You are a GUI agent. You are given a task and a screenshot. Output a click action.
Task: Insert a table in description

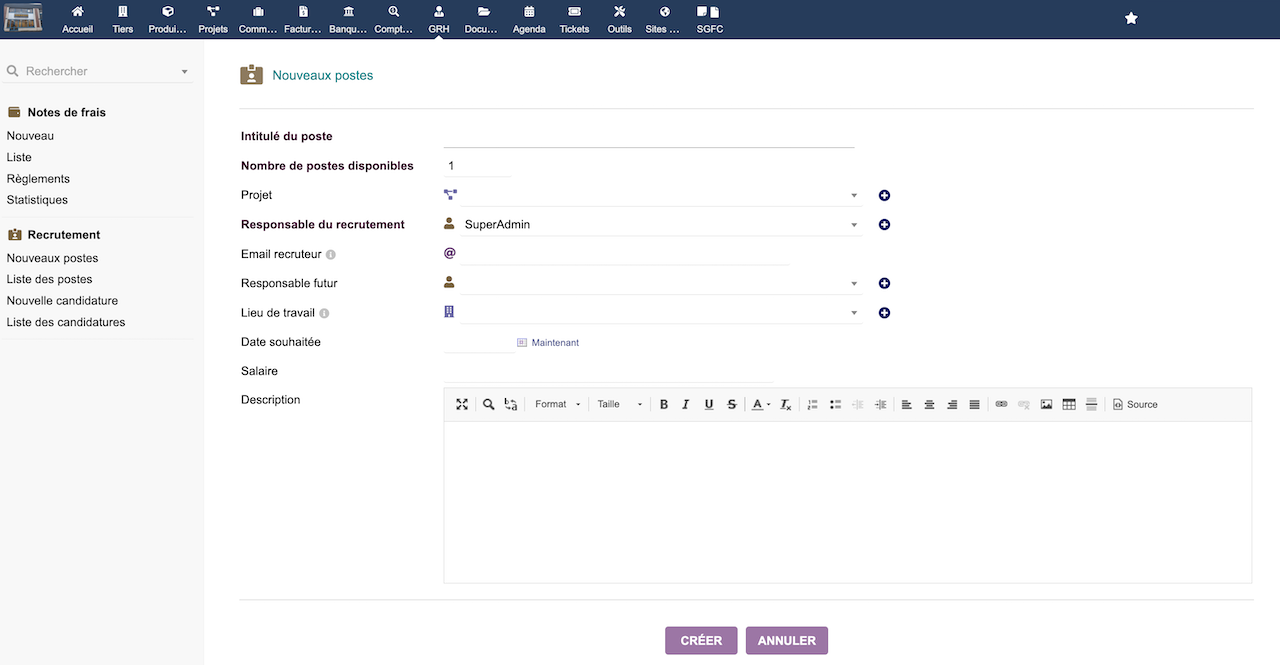pos(1069,404)
